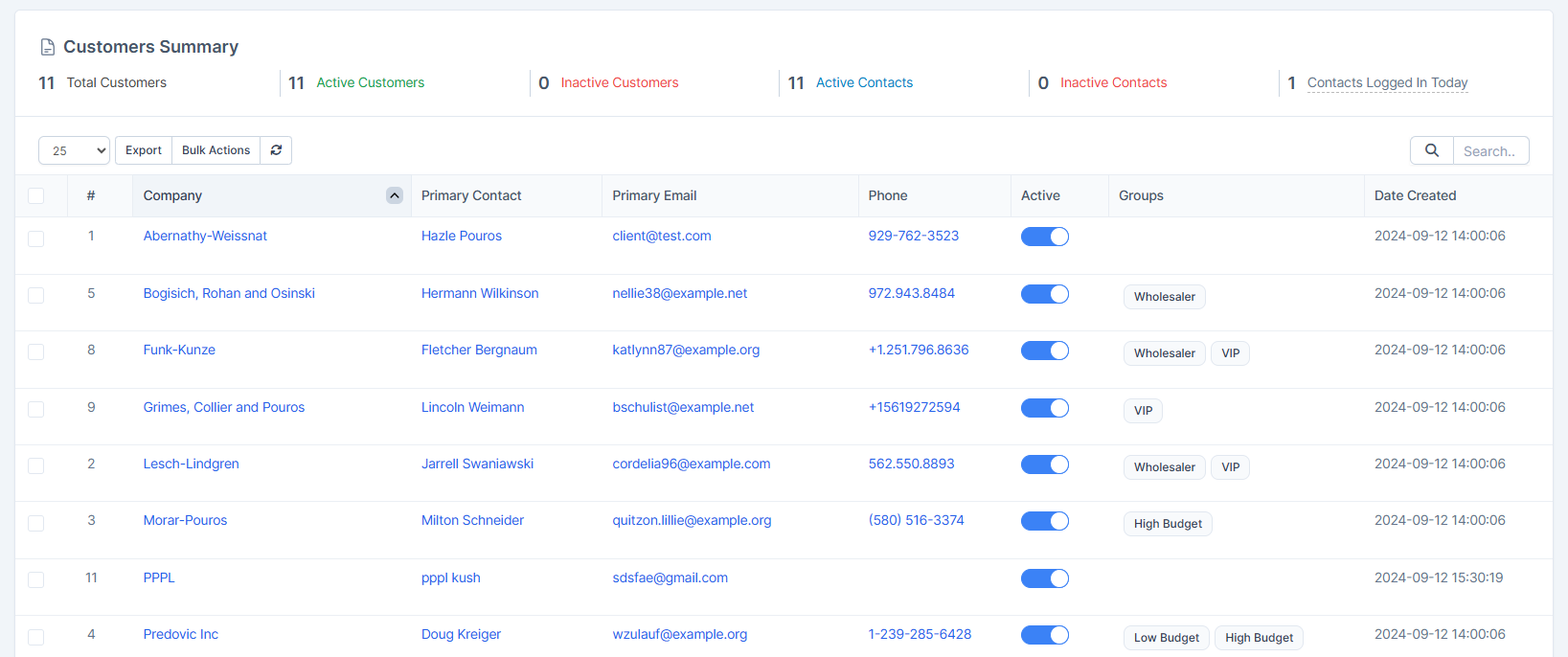Filter by Active Customers
The width and height of the screenshot is (1568, 657).
371,82
